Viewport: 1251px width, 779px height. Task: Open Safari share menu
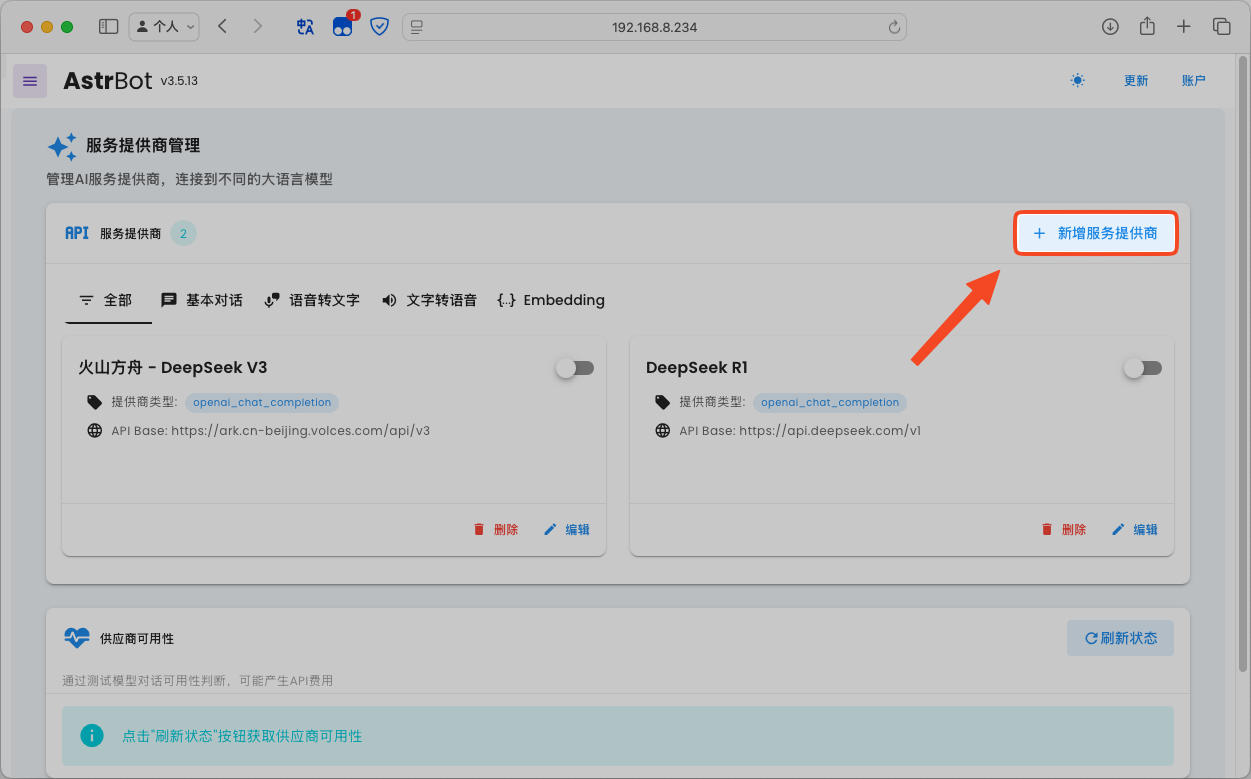(x=1147, y=26)
